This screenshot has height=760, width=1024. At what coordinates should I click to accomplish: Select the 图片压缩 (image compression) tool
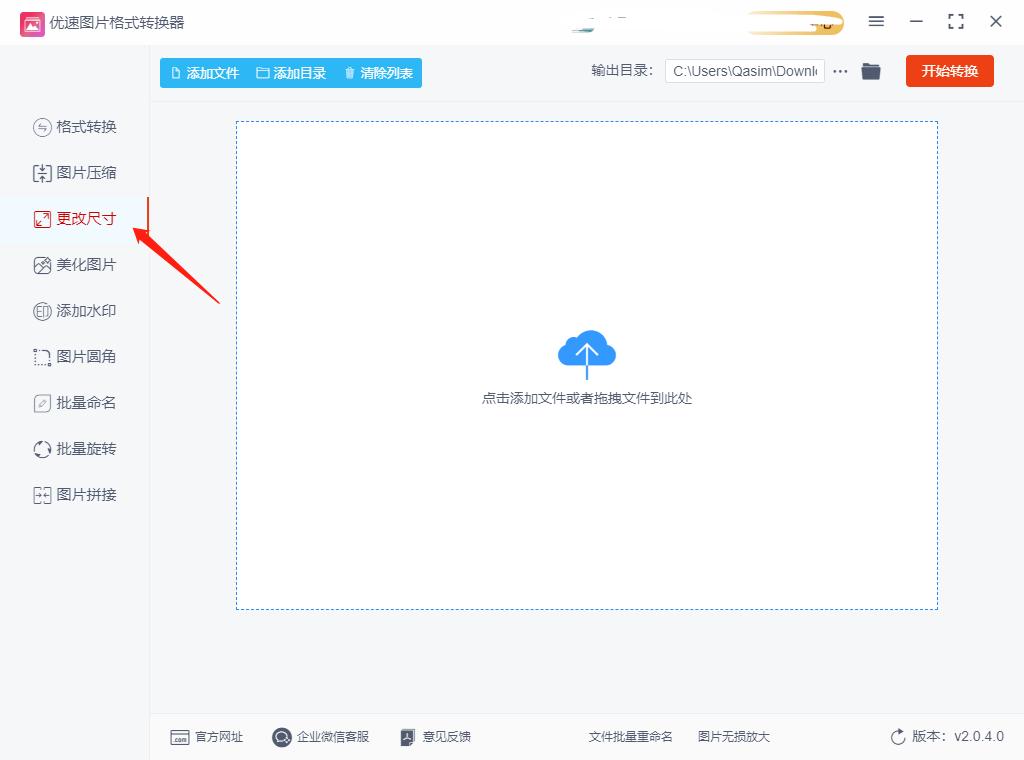pos(75,173)
